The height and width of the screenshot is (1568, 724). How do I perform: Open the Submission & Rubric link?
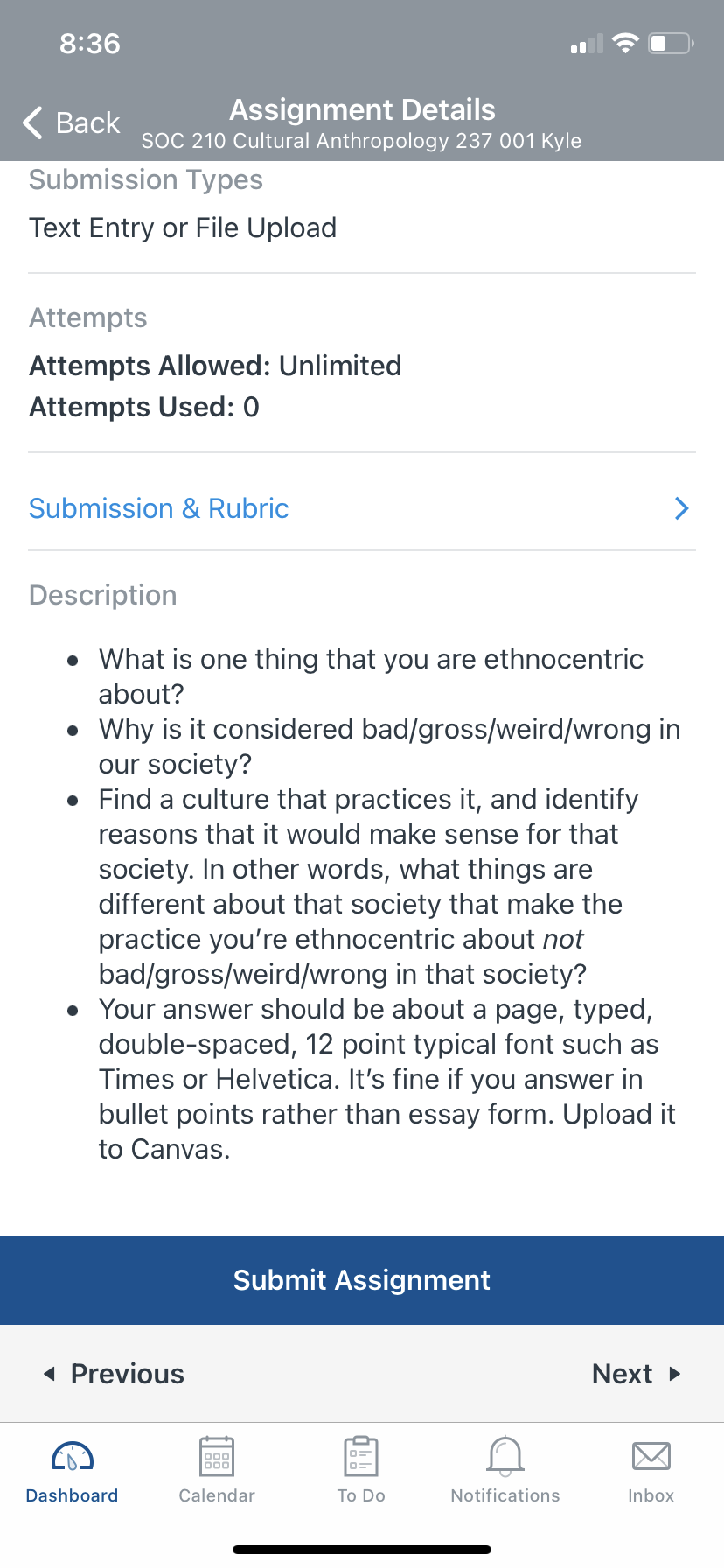click(159, 508)
